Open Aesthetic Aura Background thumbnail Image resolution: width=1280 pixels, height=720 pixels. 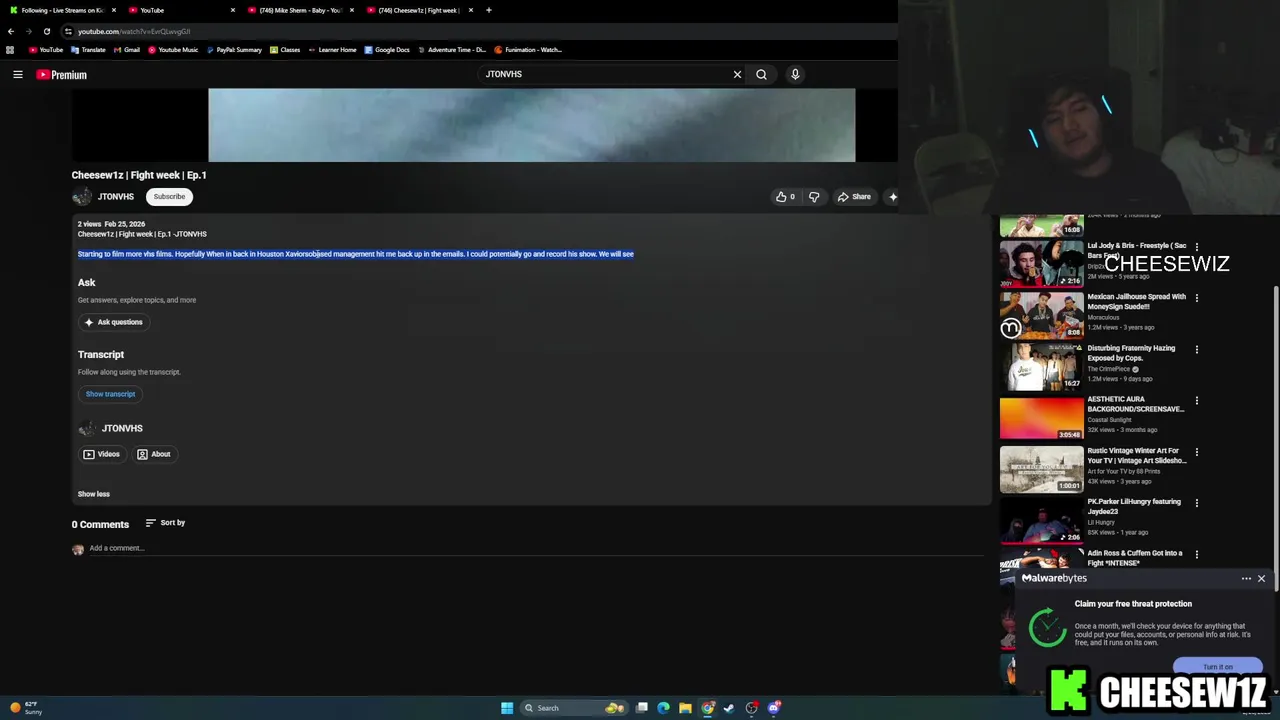1041,418
